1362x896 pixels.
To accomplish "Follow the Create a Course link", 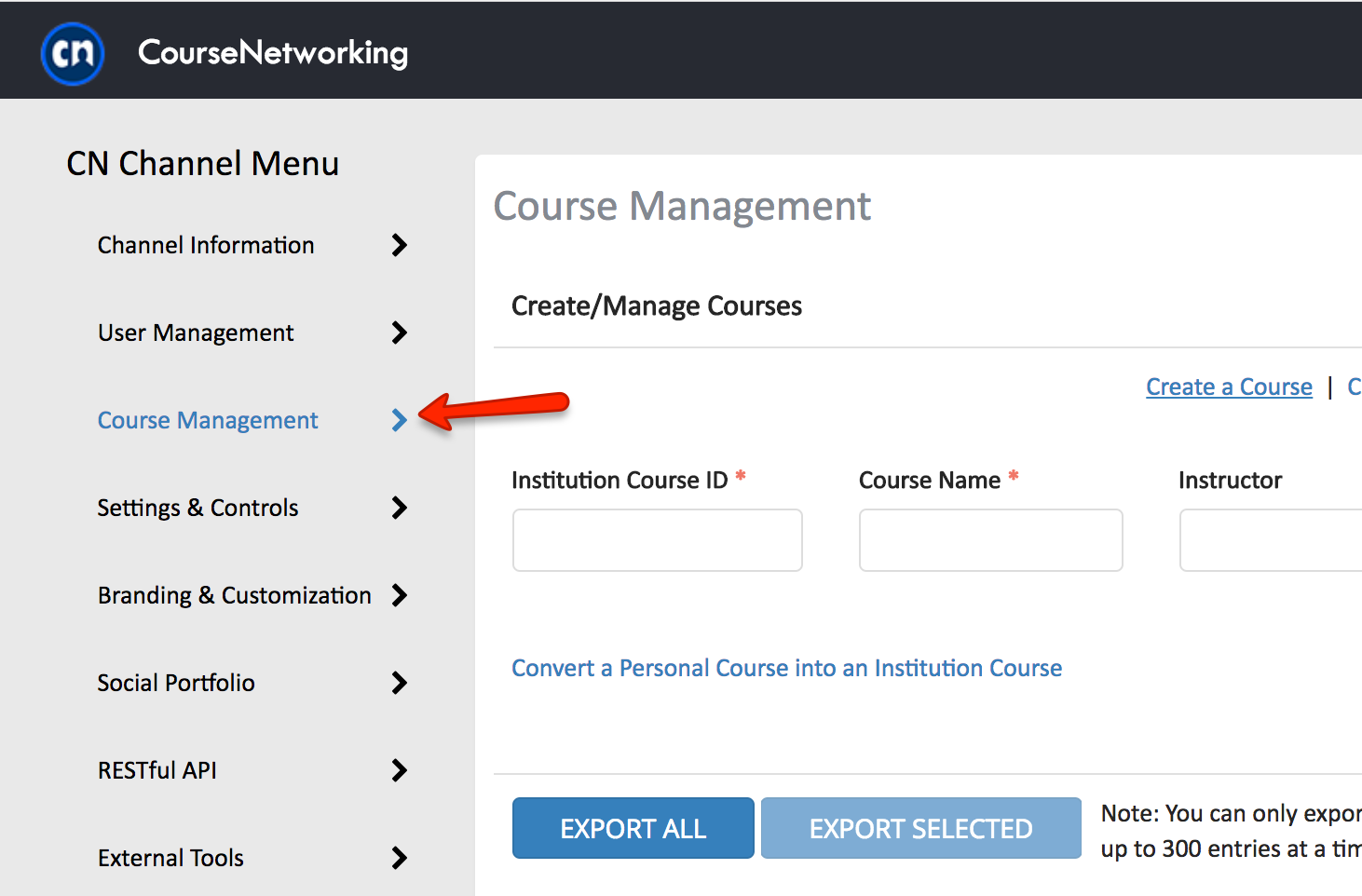I will pos(1229,387).
